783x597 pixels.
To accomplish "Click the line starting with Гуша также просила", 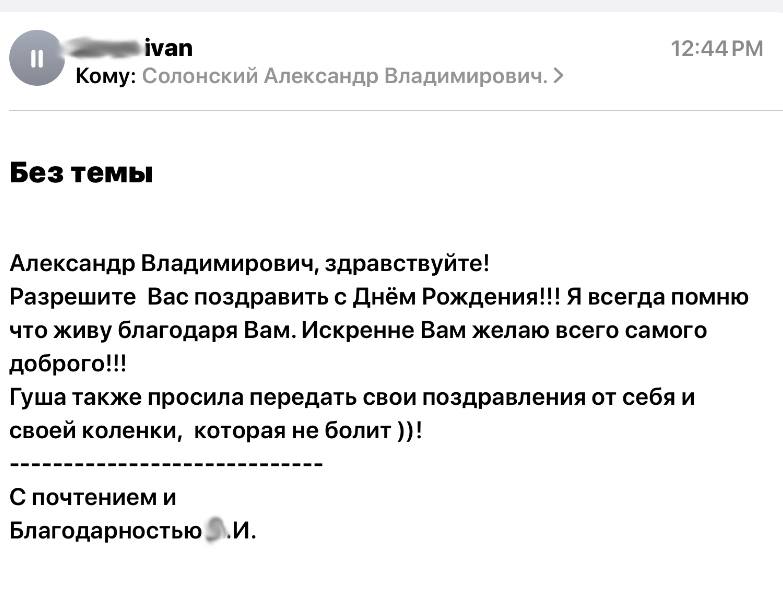I will pos(352,397).
